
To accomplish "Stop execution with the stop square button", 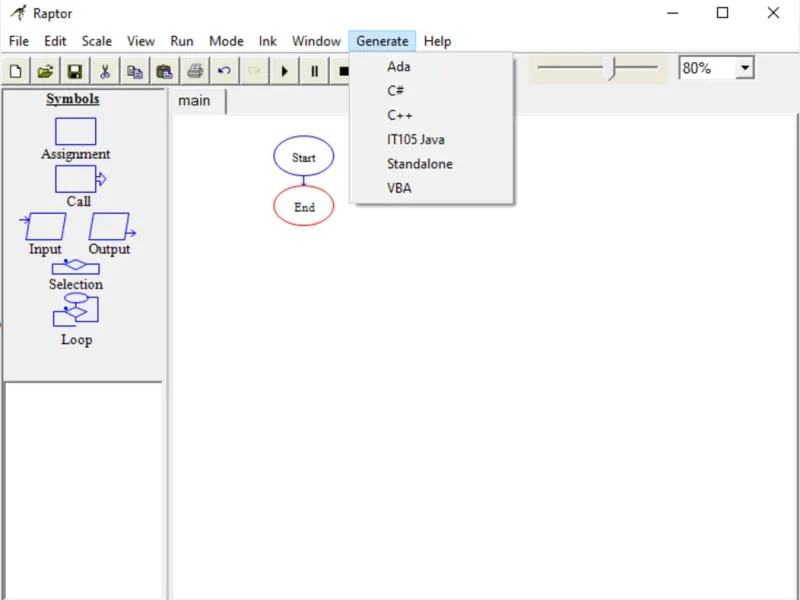I will pyautogui.click(x=342, y=71).
